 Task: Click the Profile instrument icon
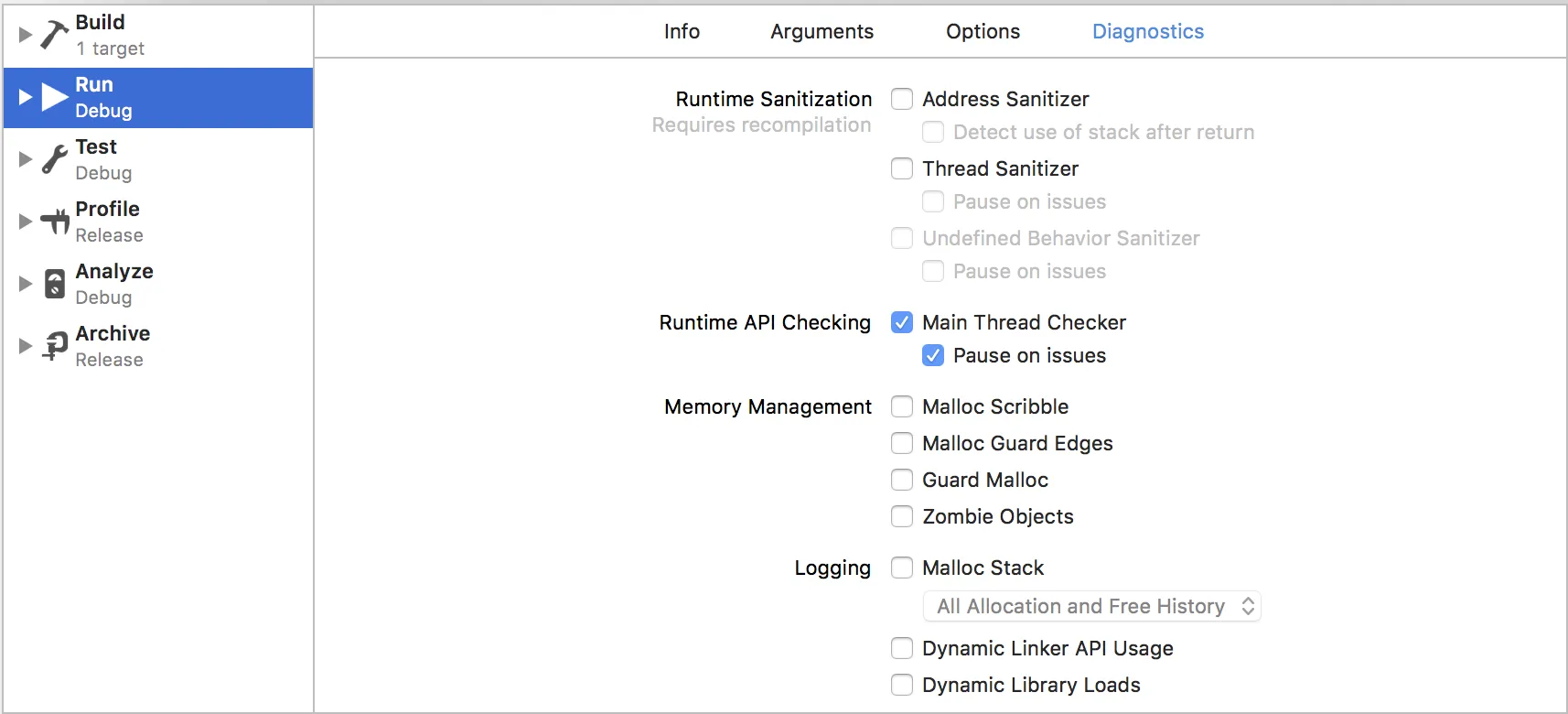coord(55,222)
